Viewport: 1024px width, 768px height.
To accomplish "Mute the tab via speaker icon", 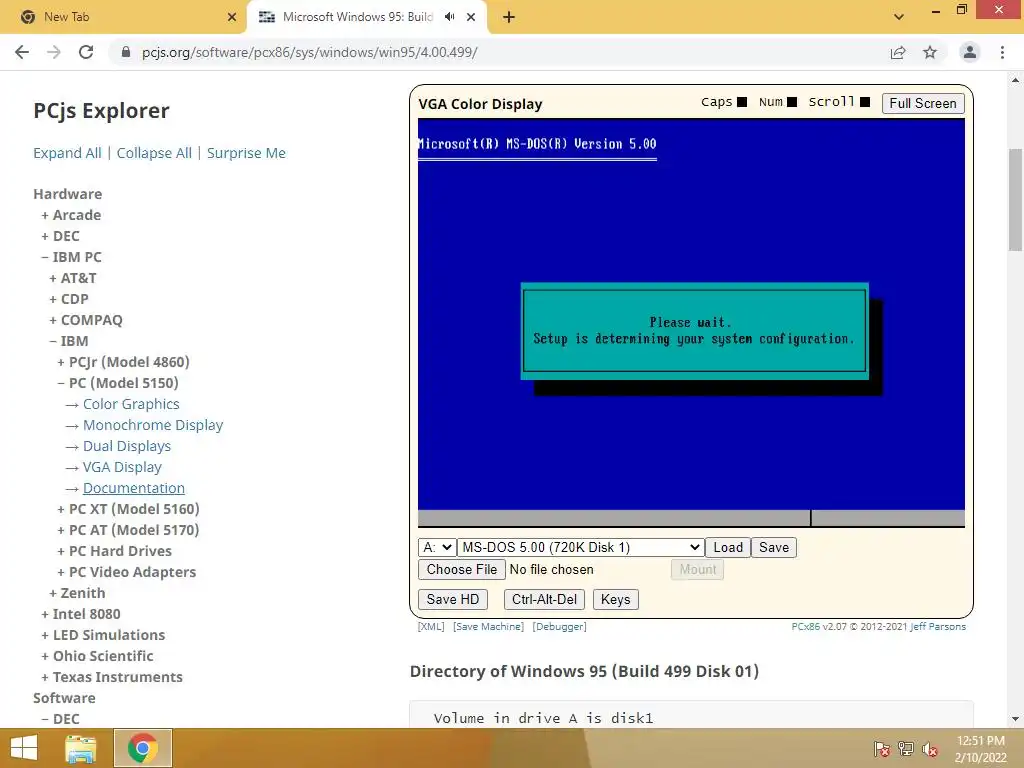I will (450, 17).
